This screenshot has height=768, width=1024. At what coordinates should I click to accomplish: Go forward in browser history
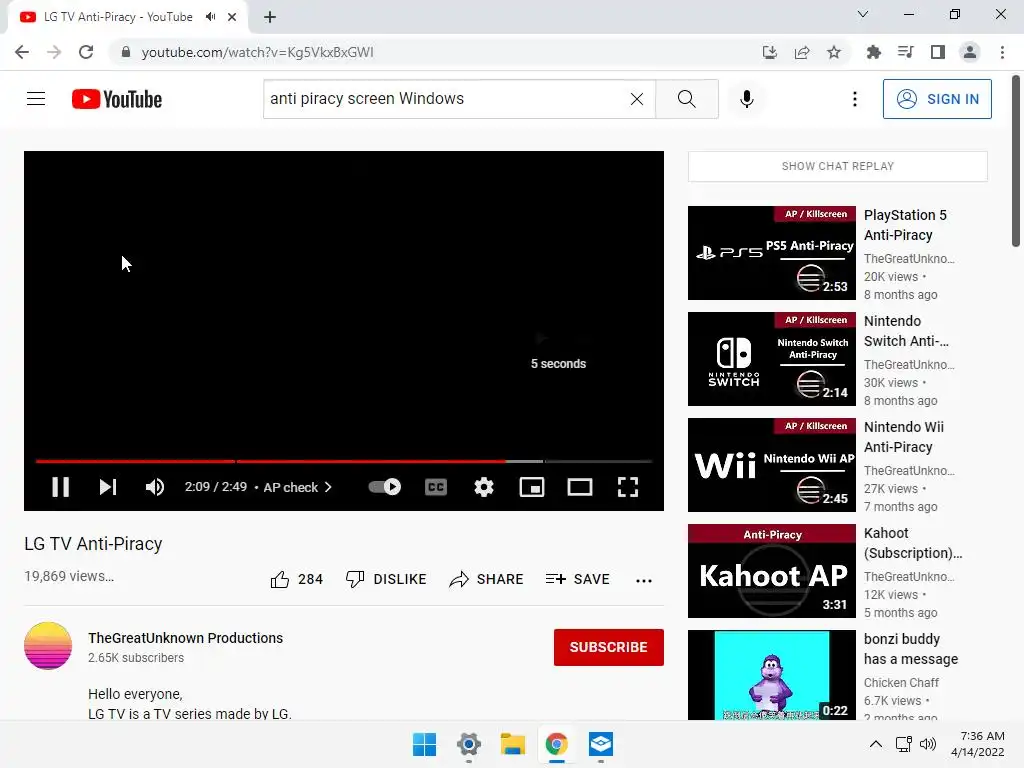(x=54, y=52)
